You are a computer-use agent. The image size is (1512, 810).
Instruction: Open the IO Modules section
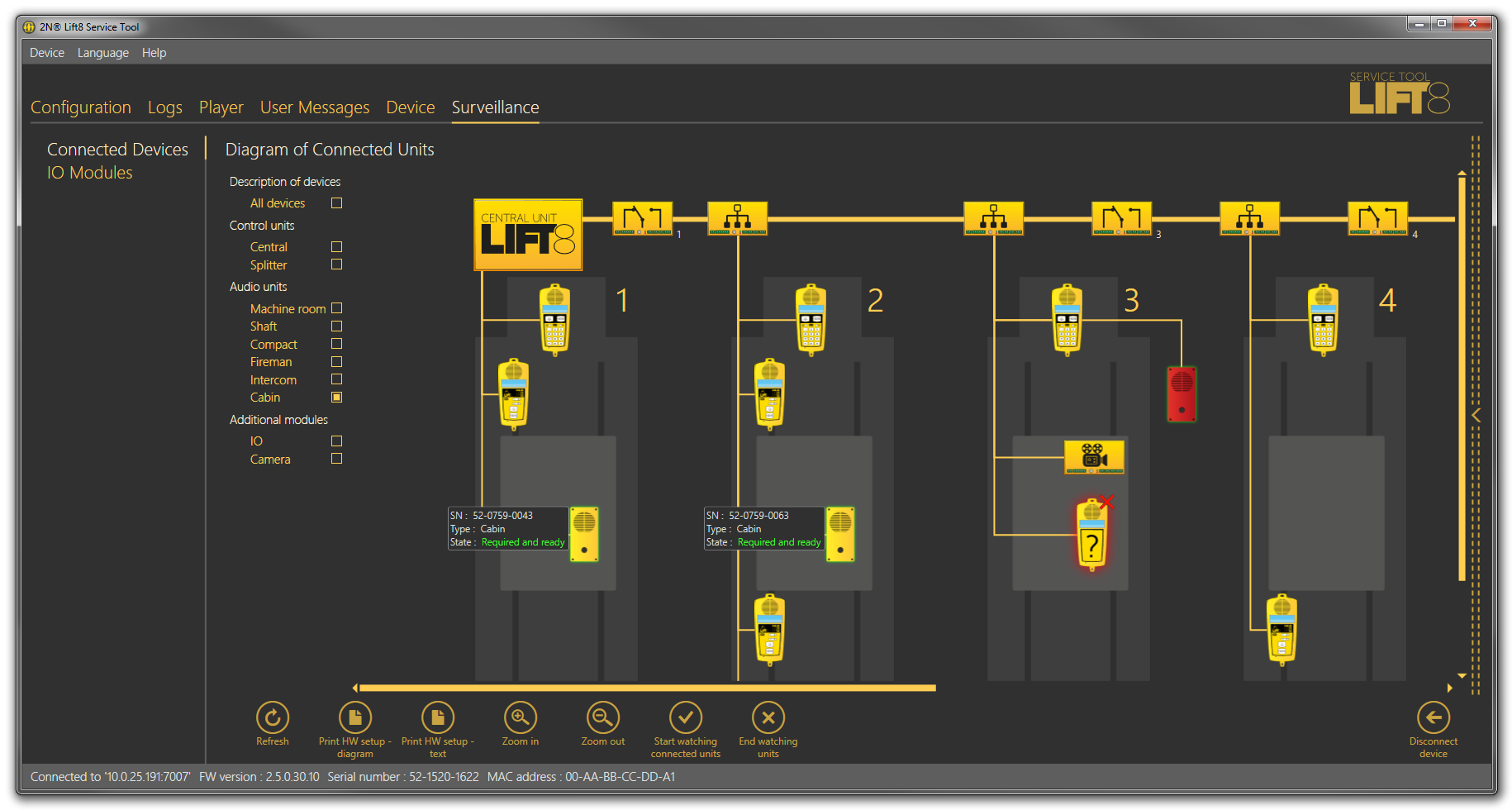pos(89,173)
